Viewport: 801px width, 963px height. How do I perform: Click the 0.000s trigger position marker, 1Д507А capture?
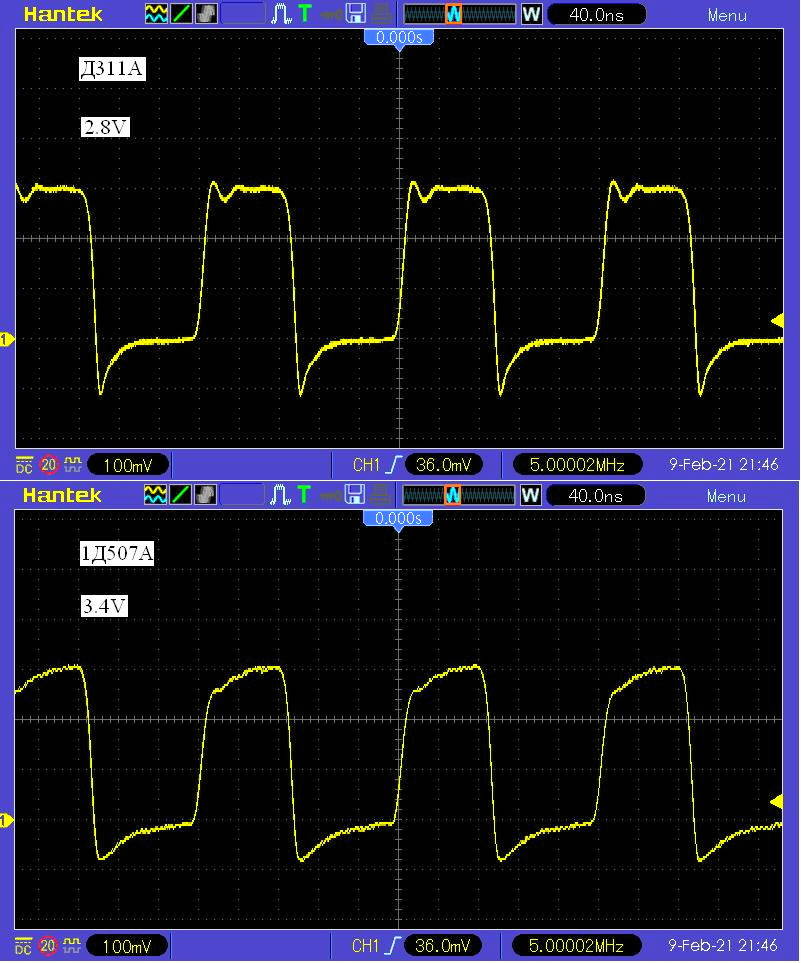tap(399, 519)
